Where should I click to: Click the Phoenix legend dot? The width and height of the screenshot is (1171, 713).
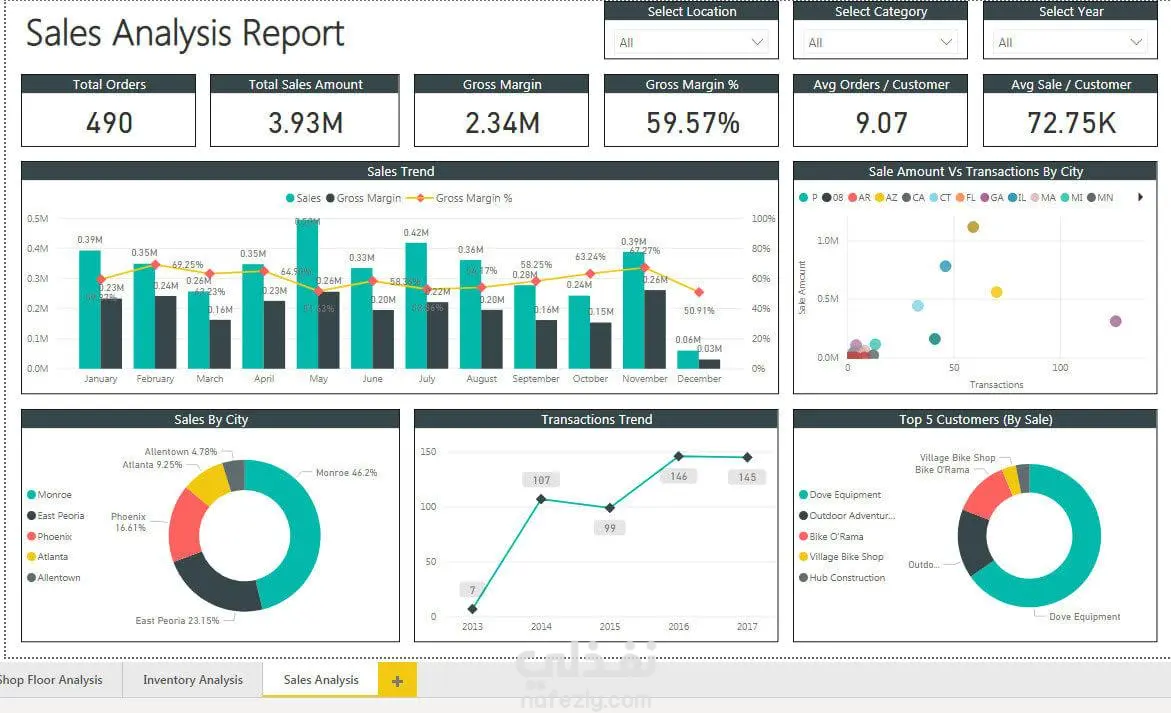click(31, 537)
